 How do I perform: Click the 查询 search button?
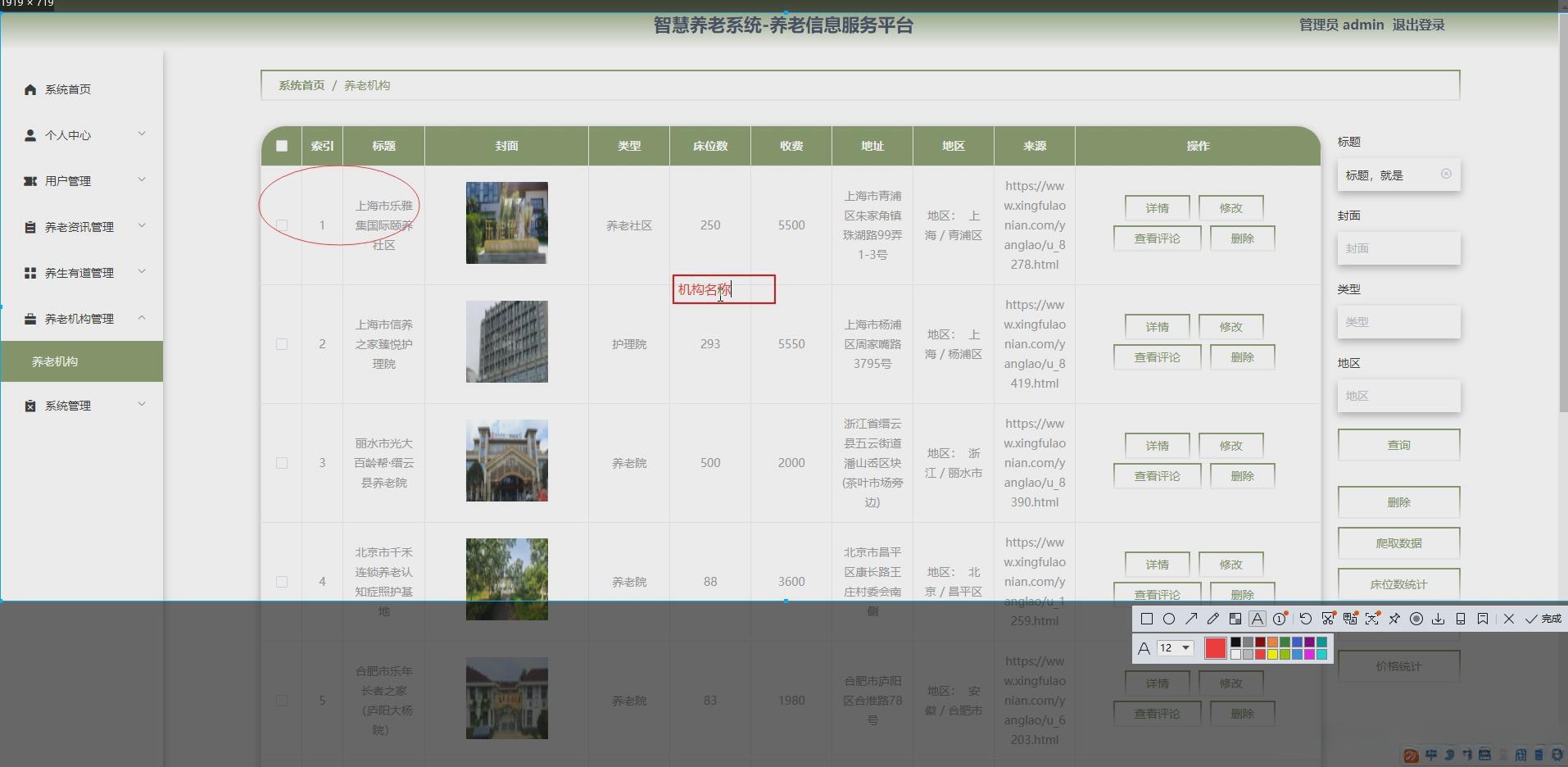click(x=1399, y=445)
